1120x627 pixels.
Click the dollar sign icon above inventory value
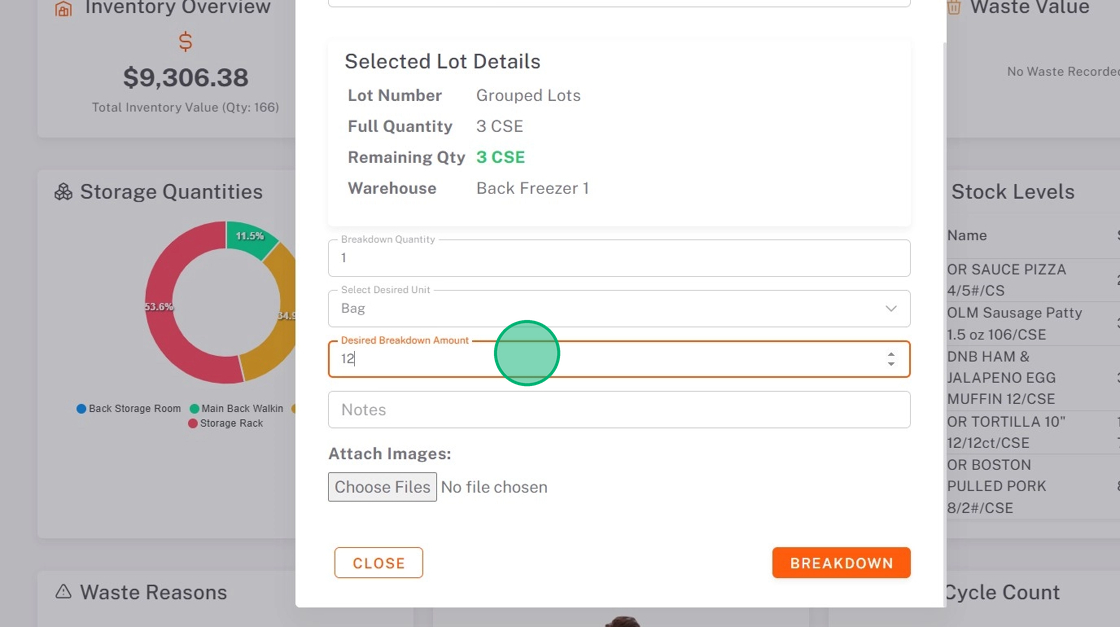(x=185, y=42)
